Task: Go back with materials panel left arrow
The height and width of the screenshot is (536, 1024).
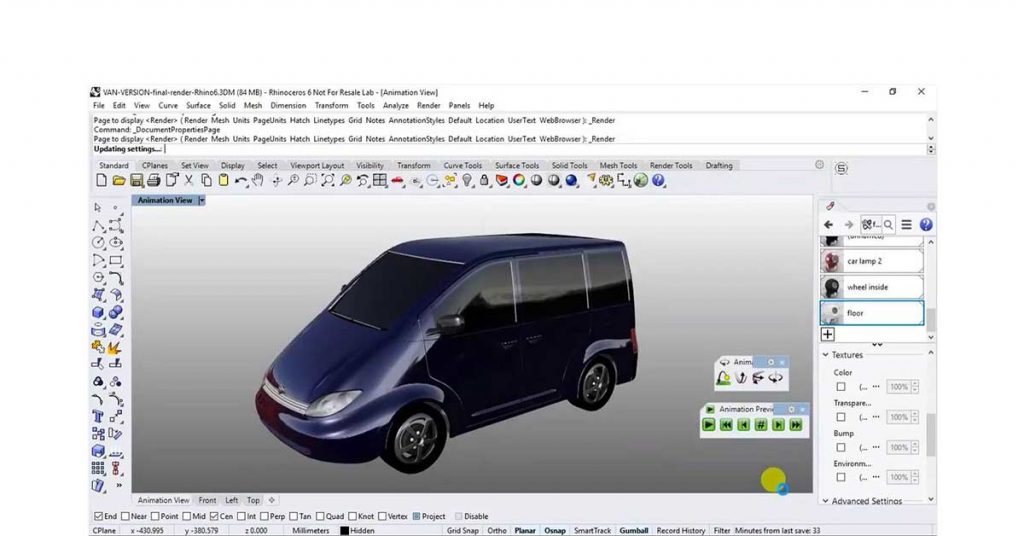Action: pyautogui.click(x=829, y=225)
